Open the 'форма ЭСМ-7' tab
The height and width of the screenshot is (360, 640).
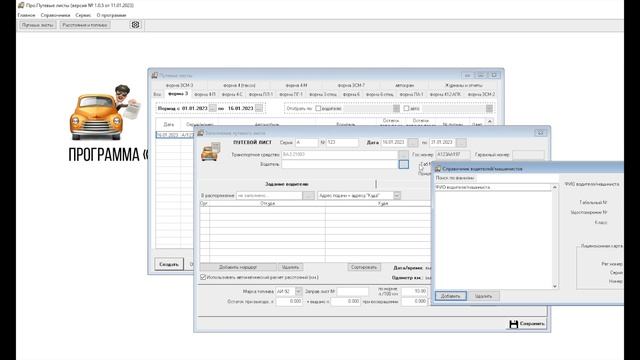point(351,85)
